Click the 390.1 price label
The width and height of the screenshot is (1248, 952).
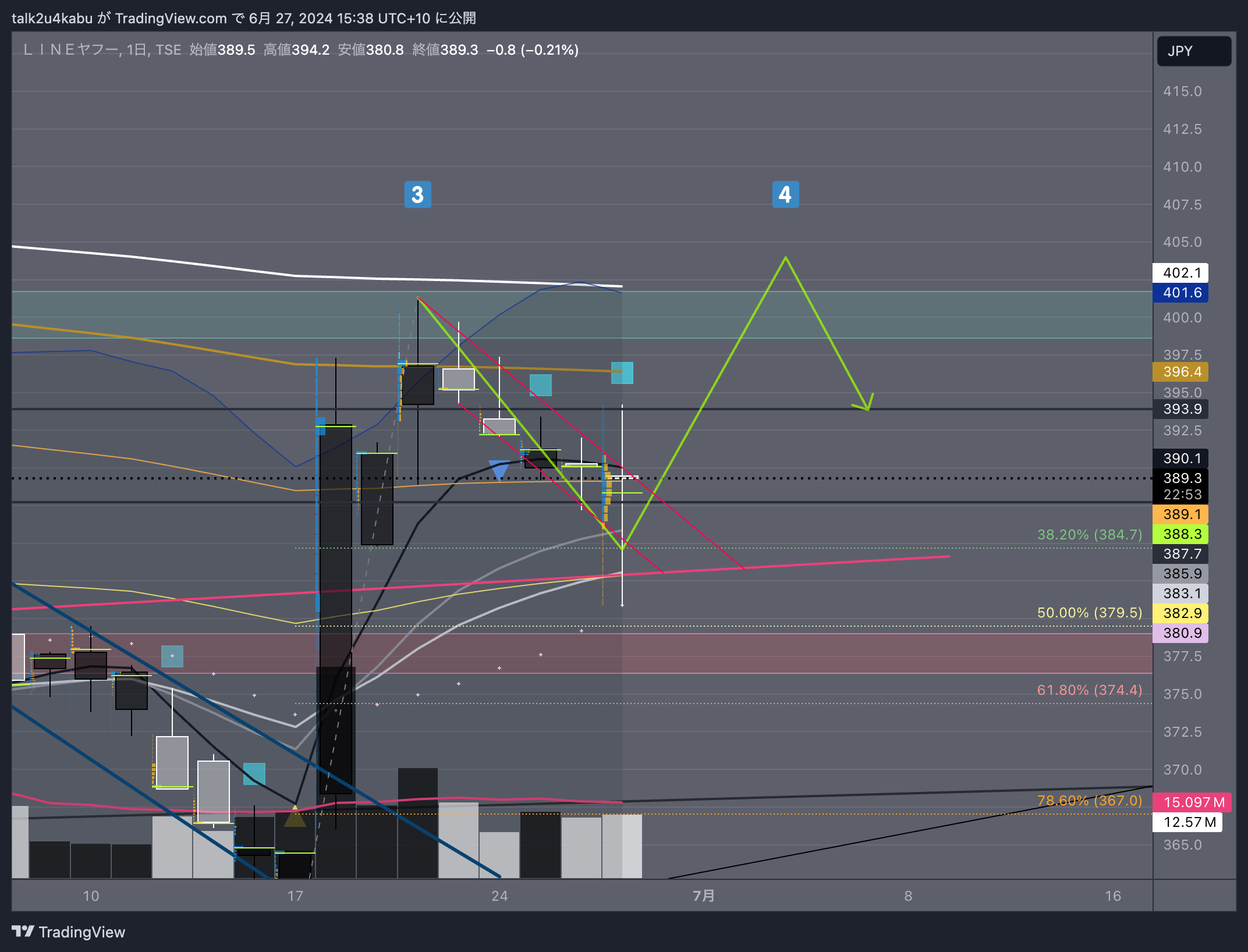click(x=1180, y=459)
